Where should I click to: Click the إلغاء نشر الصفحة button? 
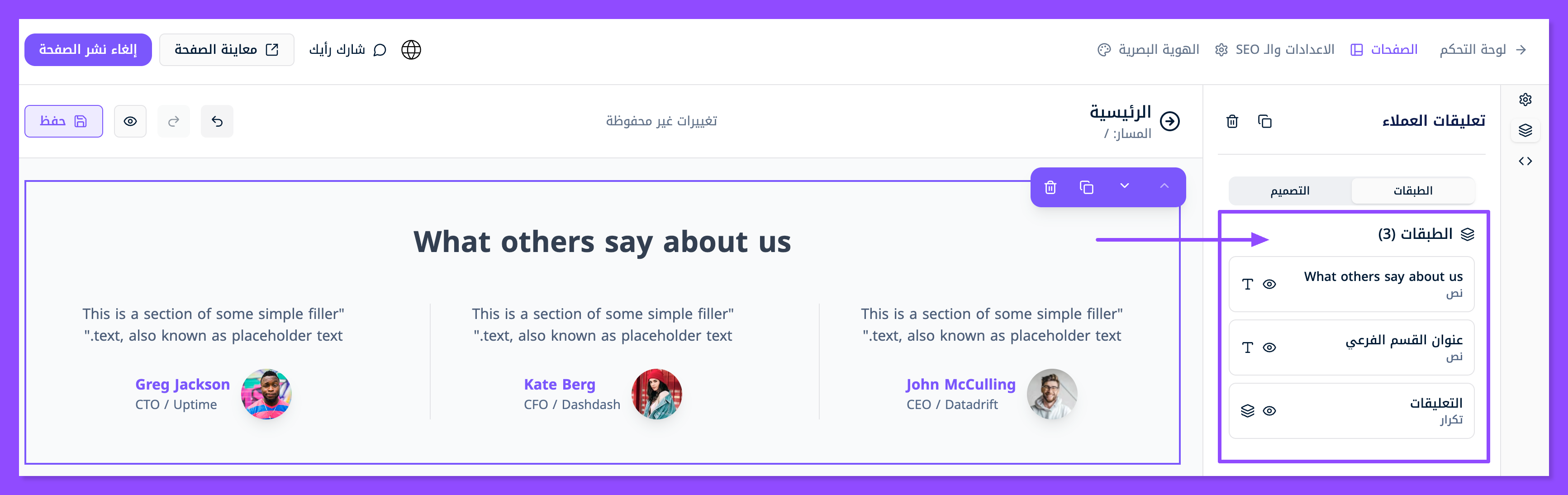[88, 50]
